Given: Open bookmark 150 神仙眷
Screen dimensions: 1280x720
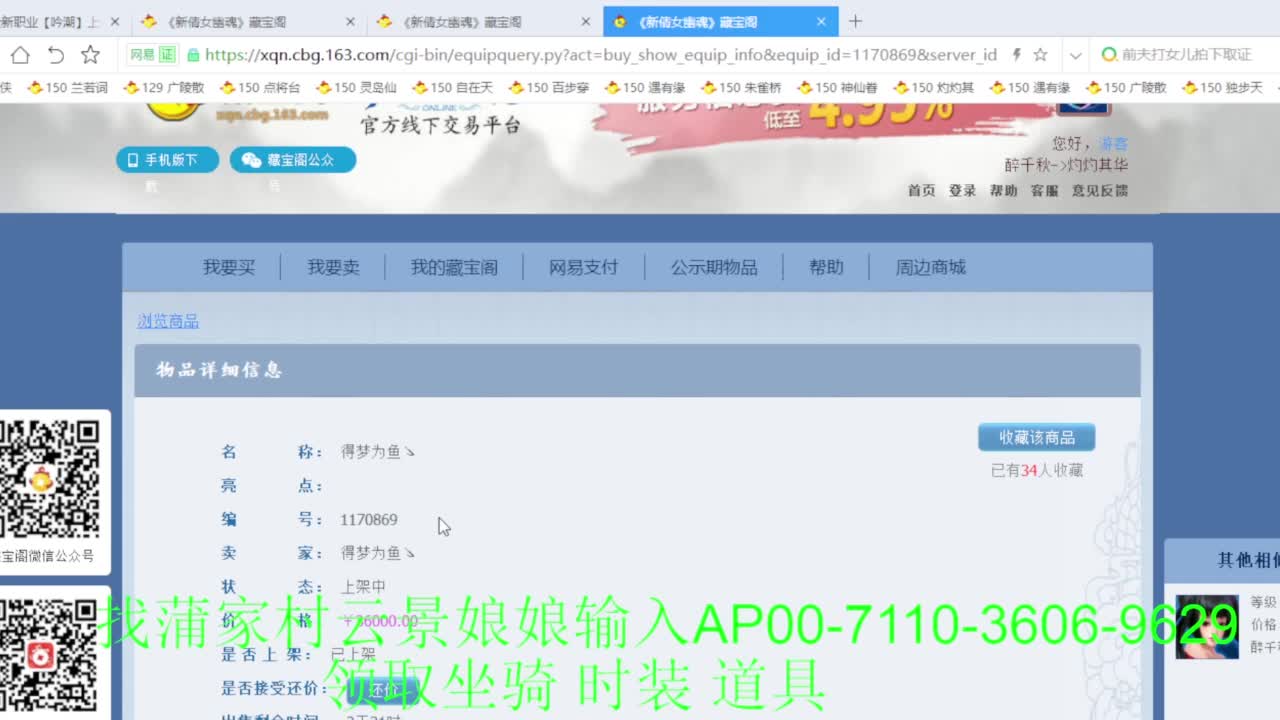Looking at the screenshot, I should (x=837, y=88).
